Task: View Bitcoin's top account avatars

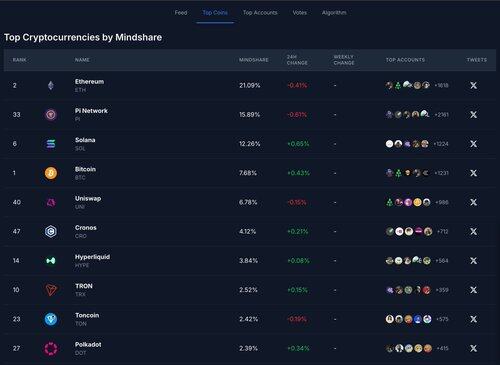Action: [x=407, y=173]
